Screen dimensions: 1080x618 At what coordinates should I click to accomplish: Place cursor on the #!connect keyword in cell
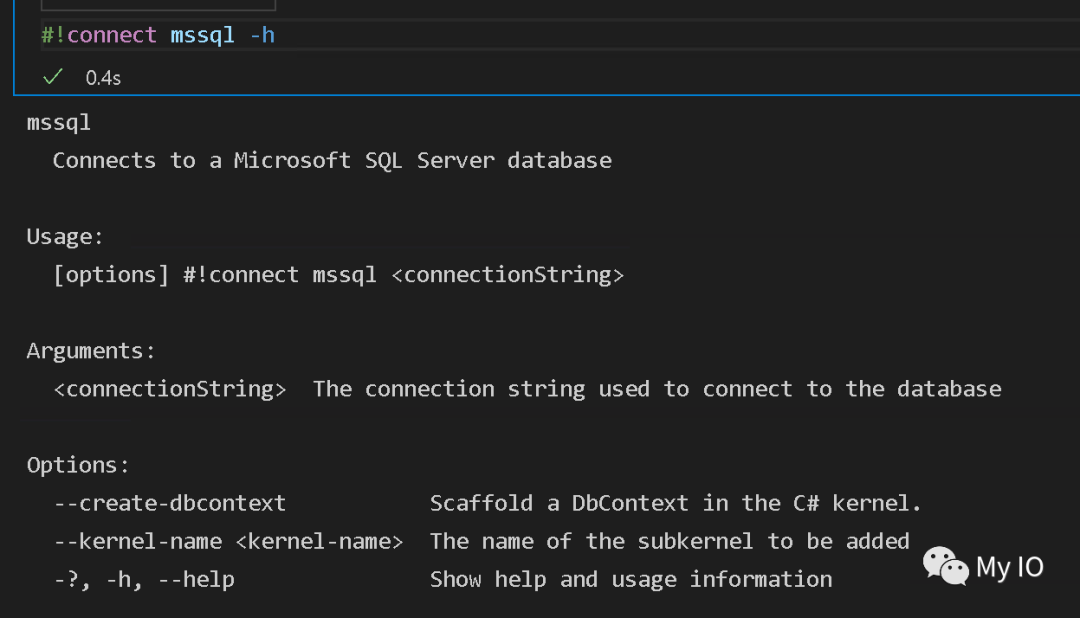coord(99,35)
